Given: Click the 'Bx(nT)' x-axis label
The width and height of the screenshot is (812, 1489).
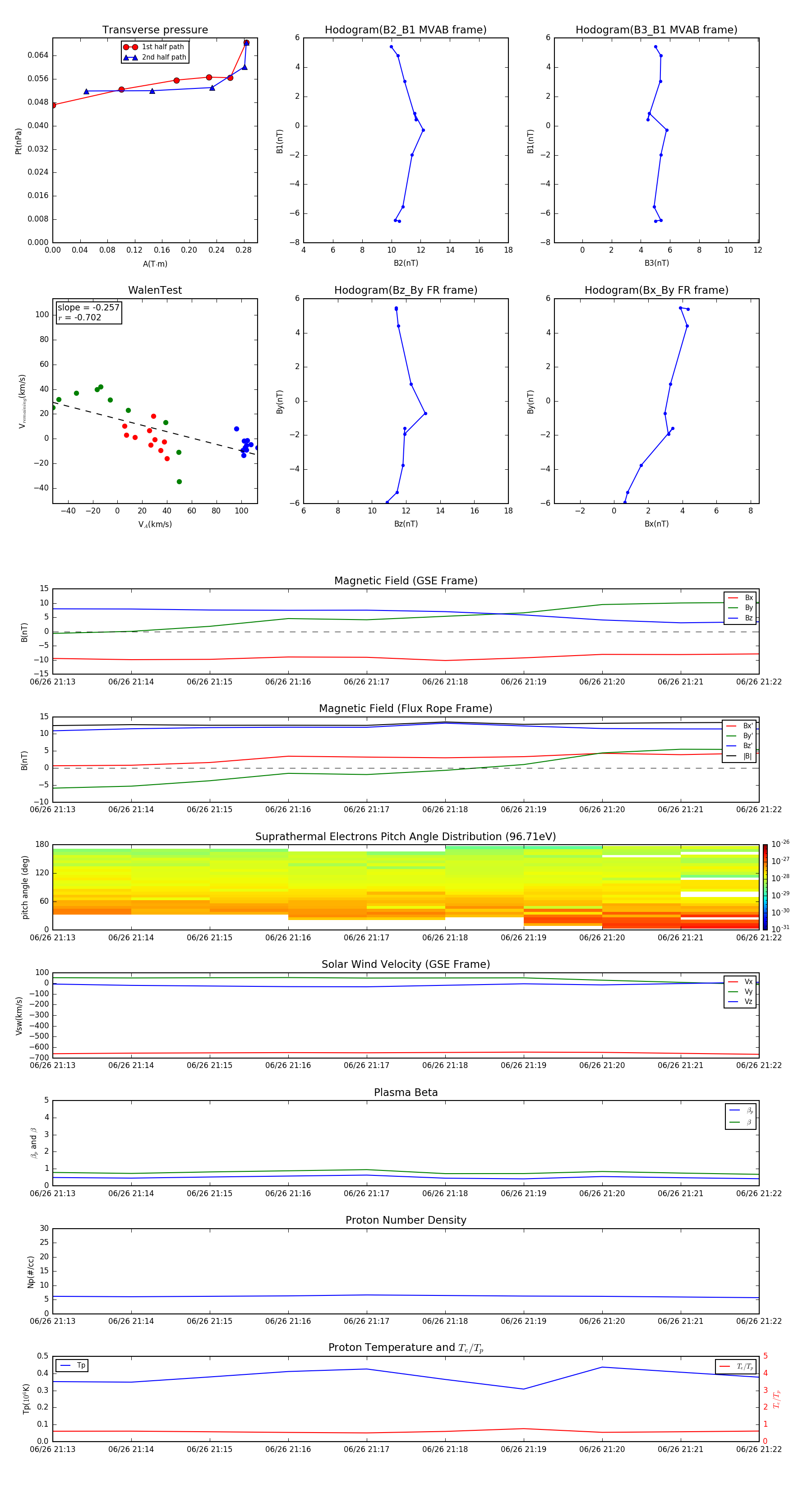Looking at the screenshot, I should click(656, 524).
